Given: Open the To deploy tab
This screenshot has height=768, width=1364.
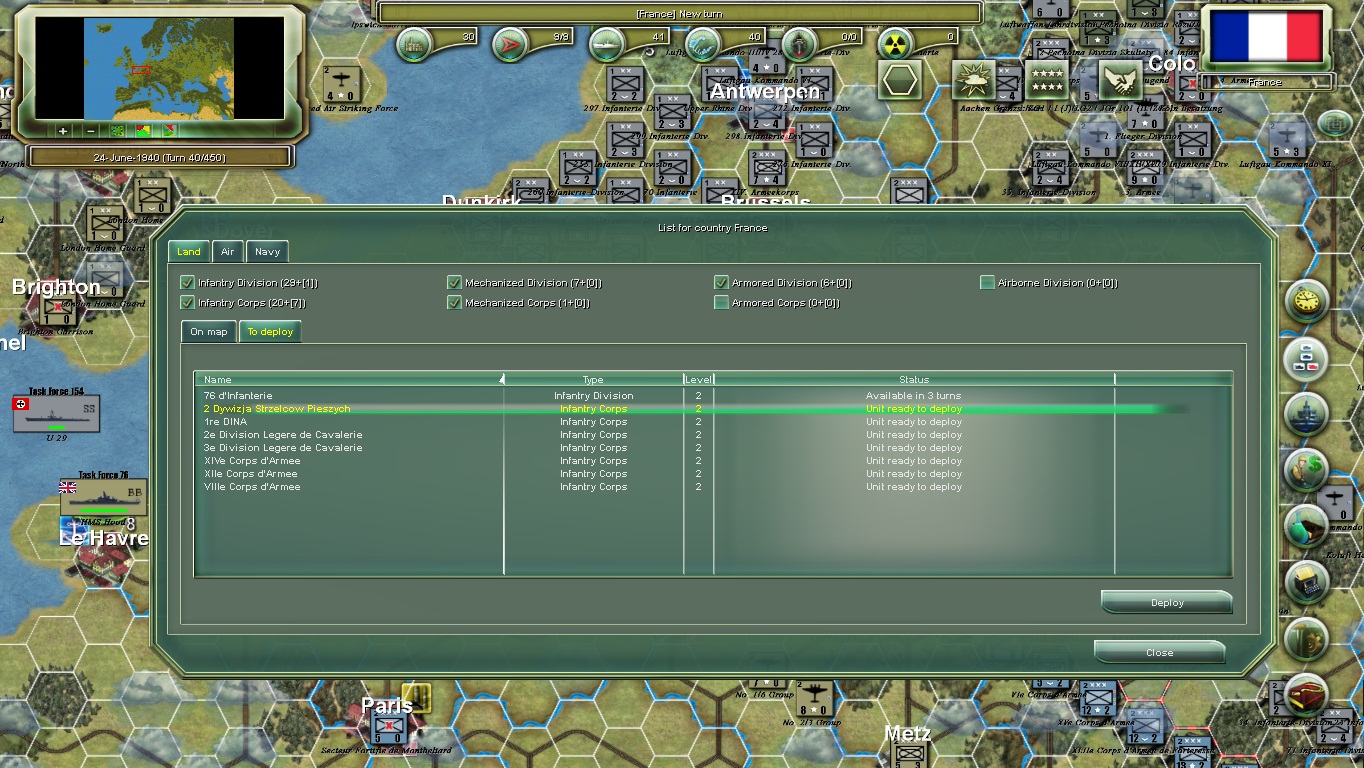Looking at the screenshot, I should point(270,332).
